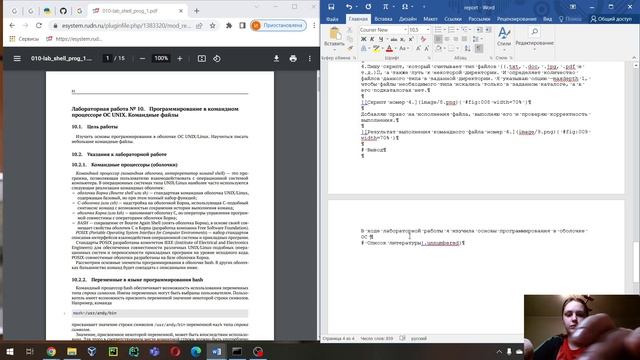Zoom in the PDF with plus button
This screenshot has width=640, height=360.
(180, 58)
